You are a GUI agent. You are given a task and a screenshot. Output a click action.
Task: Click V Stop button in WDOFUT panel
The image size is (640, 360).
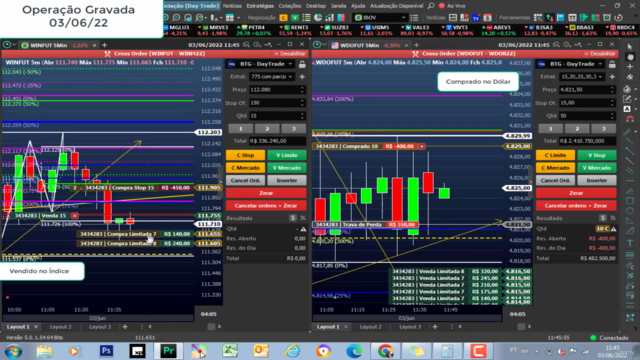597,155
